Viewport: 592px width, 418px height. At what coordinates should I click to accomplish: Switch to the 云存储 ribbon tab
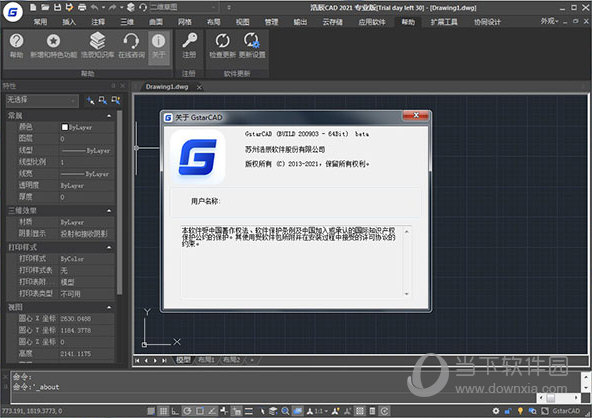[333, 22]
